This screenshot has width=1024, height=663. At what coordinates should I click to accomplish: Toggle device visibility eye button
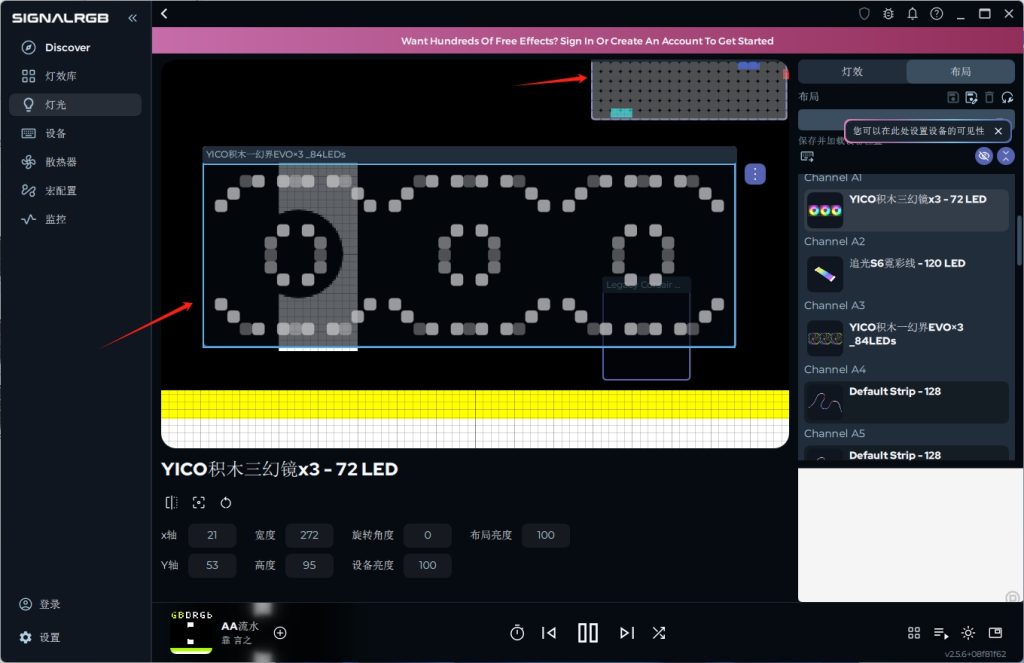[x=984, y=155]
